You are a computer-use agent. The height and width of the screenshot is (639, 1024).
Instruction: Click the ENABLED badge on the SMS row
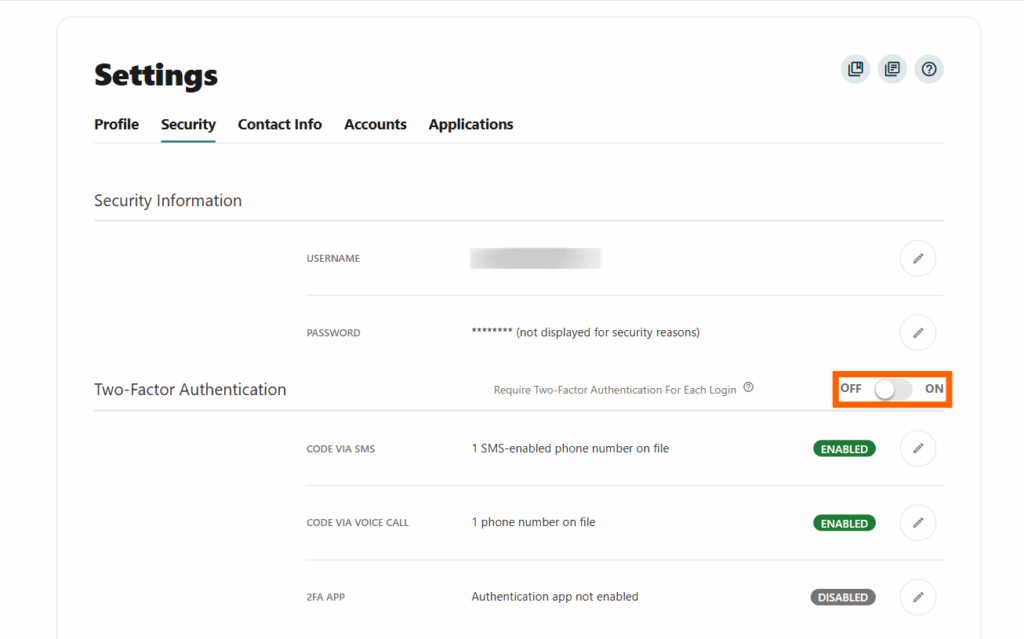[844, 448]
